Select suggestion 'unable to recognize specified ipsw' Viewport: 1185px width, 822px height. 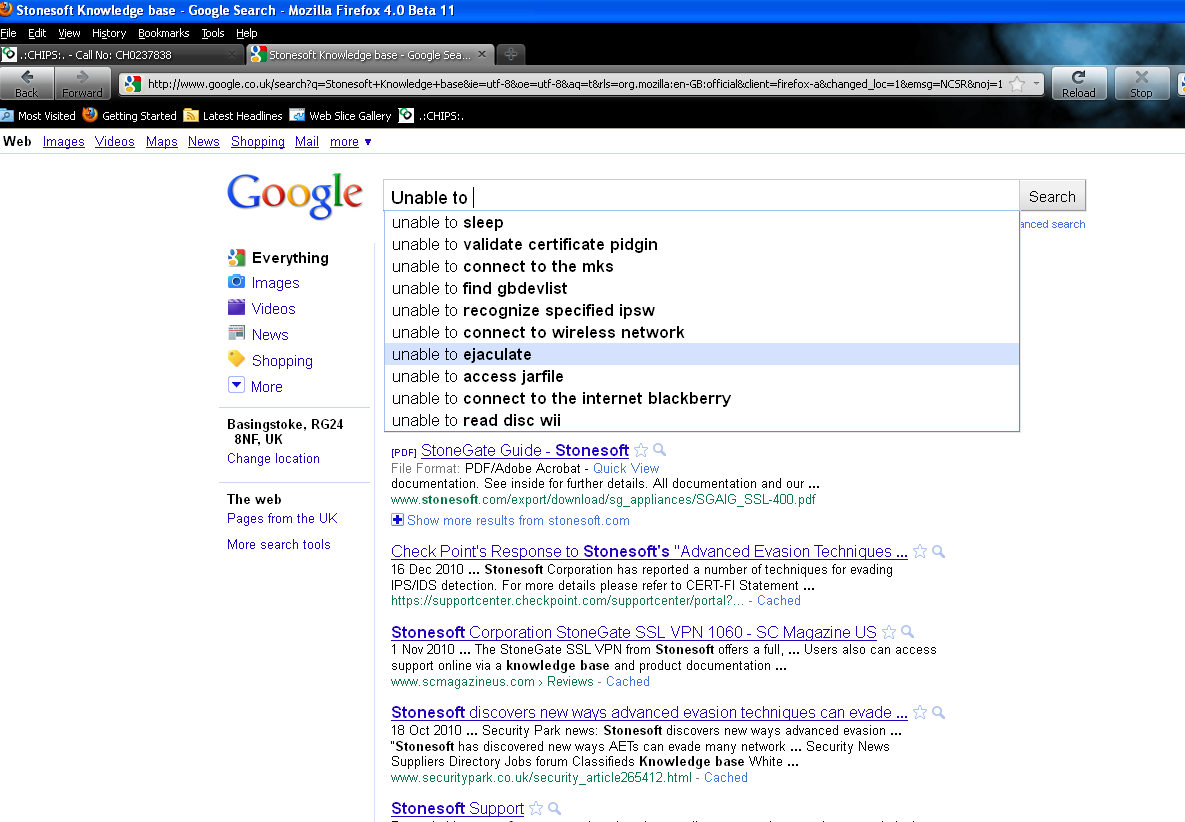(701, 311)
